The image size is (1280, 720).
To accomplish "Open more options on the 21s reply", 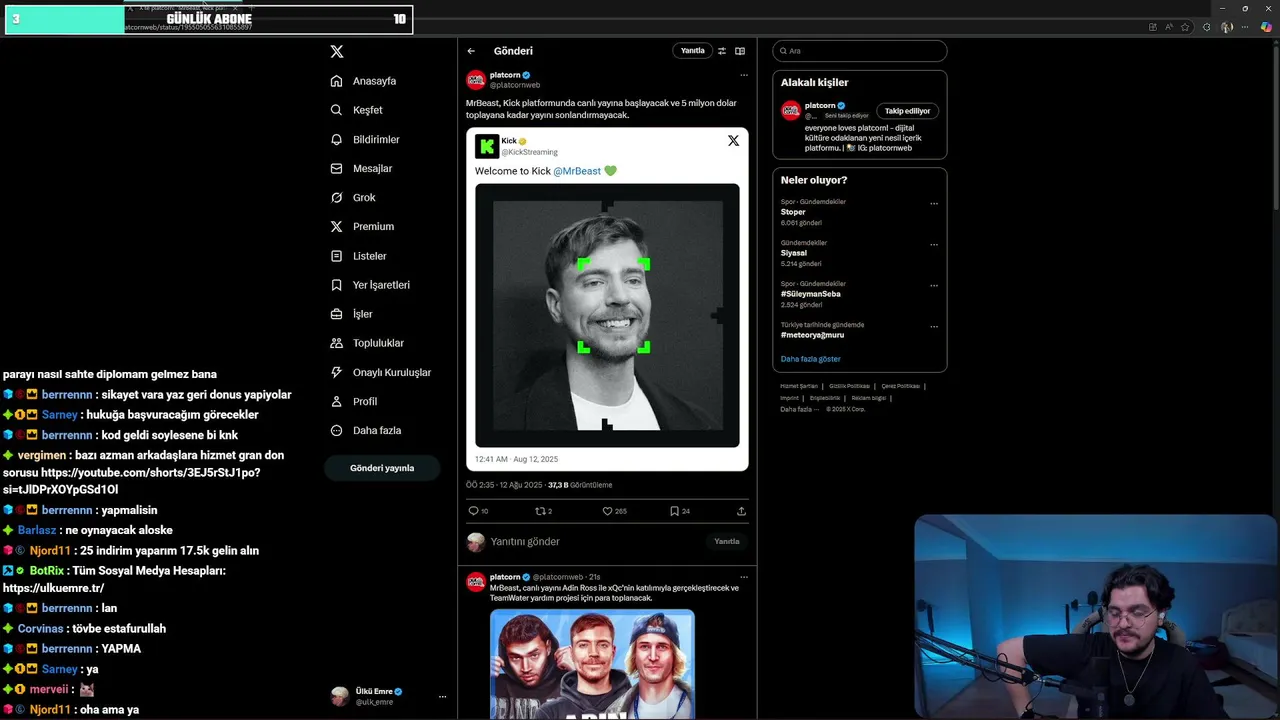I will 743,577.
